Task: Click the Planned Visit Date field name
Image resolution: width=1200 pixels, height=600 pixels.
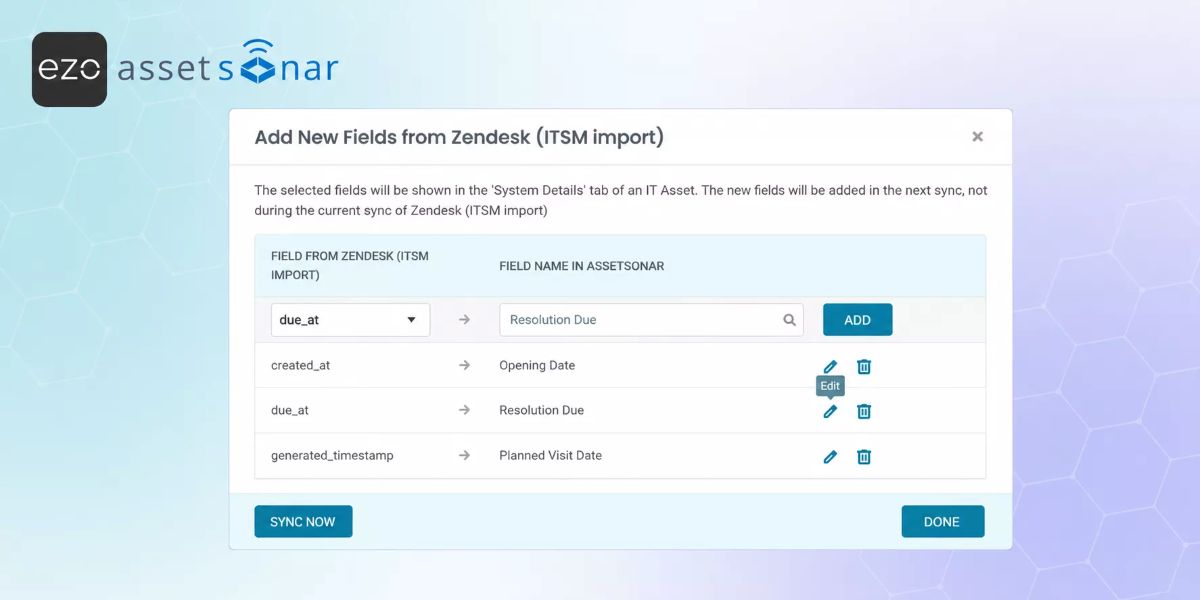Action: coord(550,455)
